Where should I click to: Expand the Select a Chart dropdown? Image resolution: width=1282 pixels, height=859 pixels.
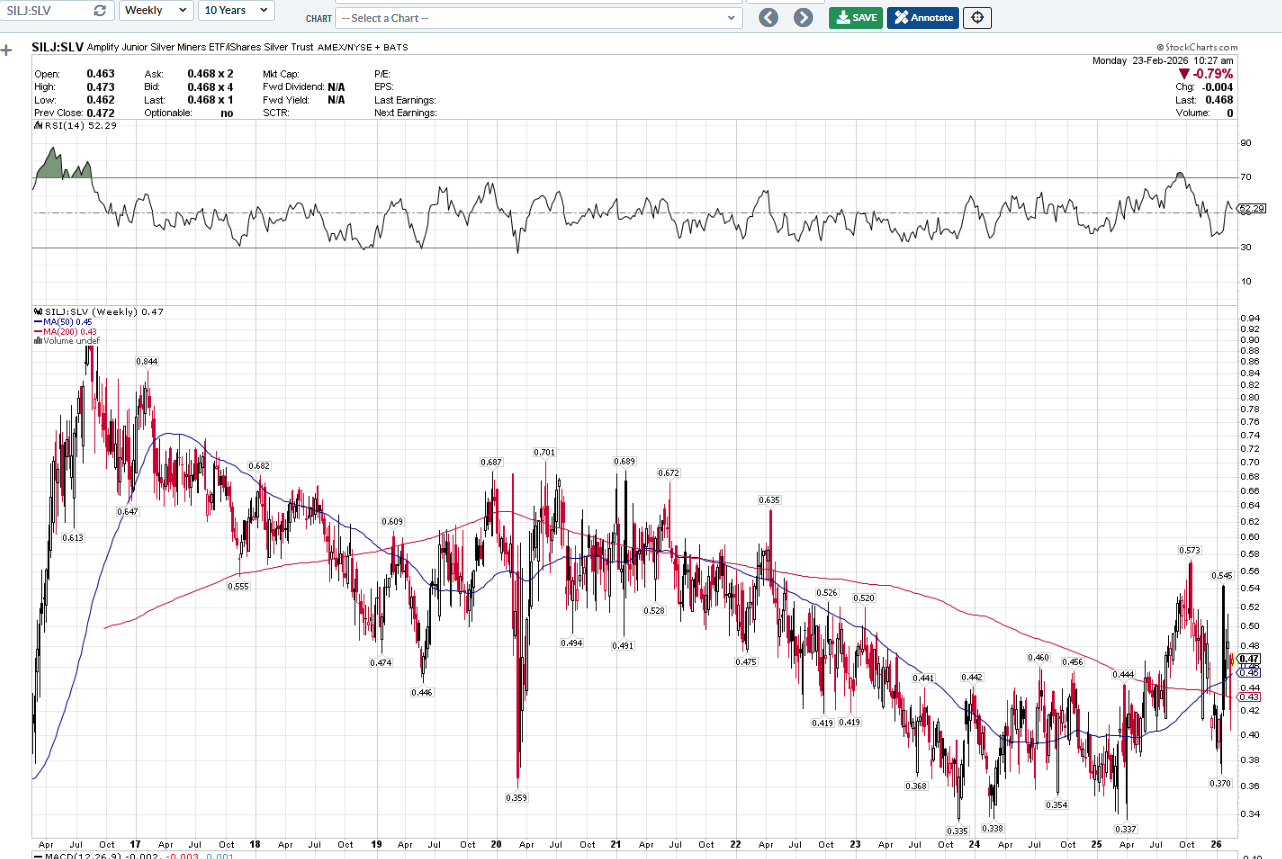[x=538, y=18]
